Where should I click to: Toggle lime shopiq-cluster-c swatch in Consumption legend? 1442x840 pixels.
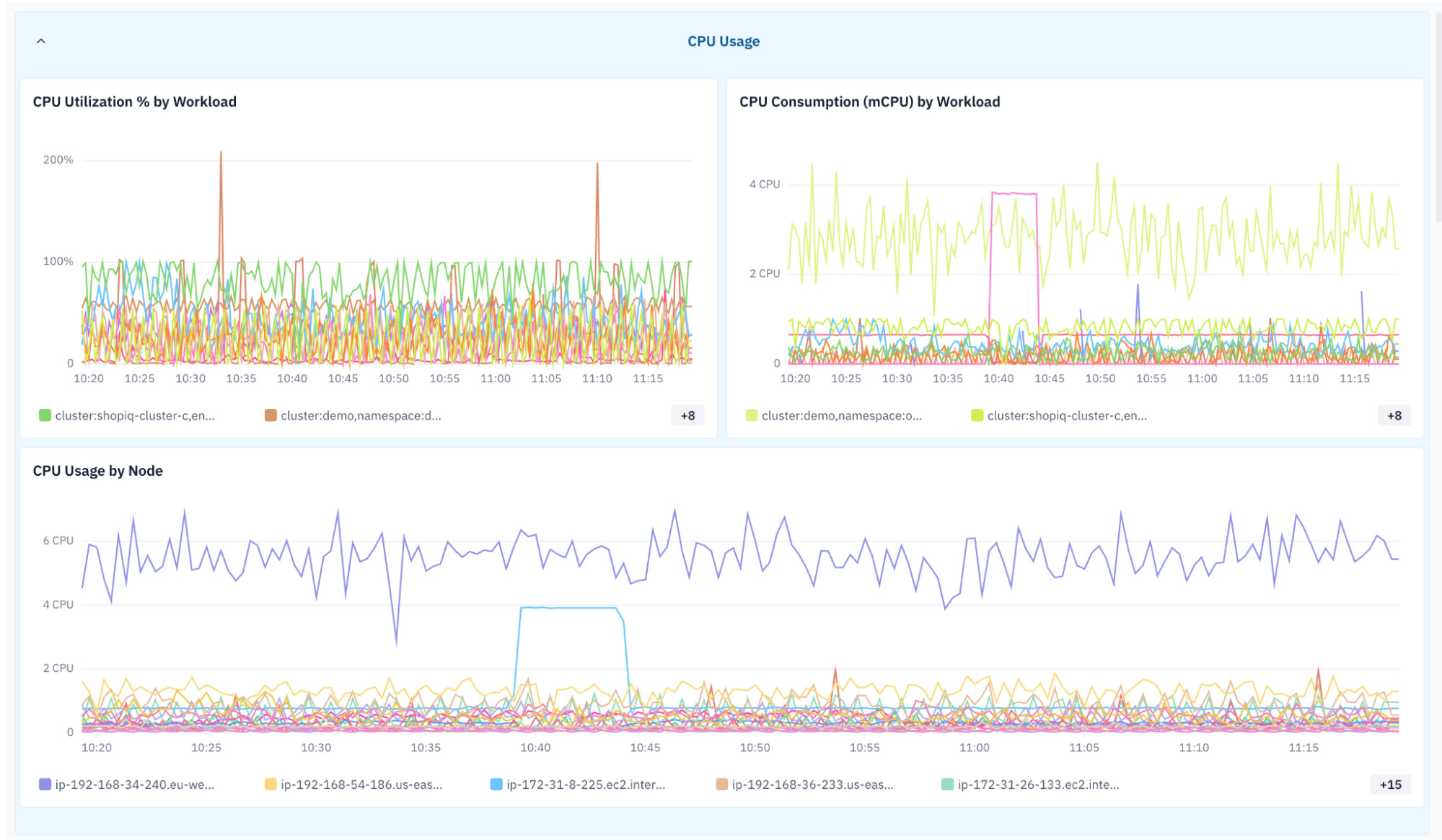(977, 415)
